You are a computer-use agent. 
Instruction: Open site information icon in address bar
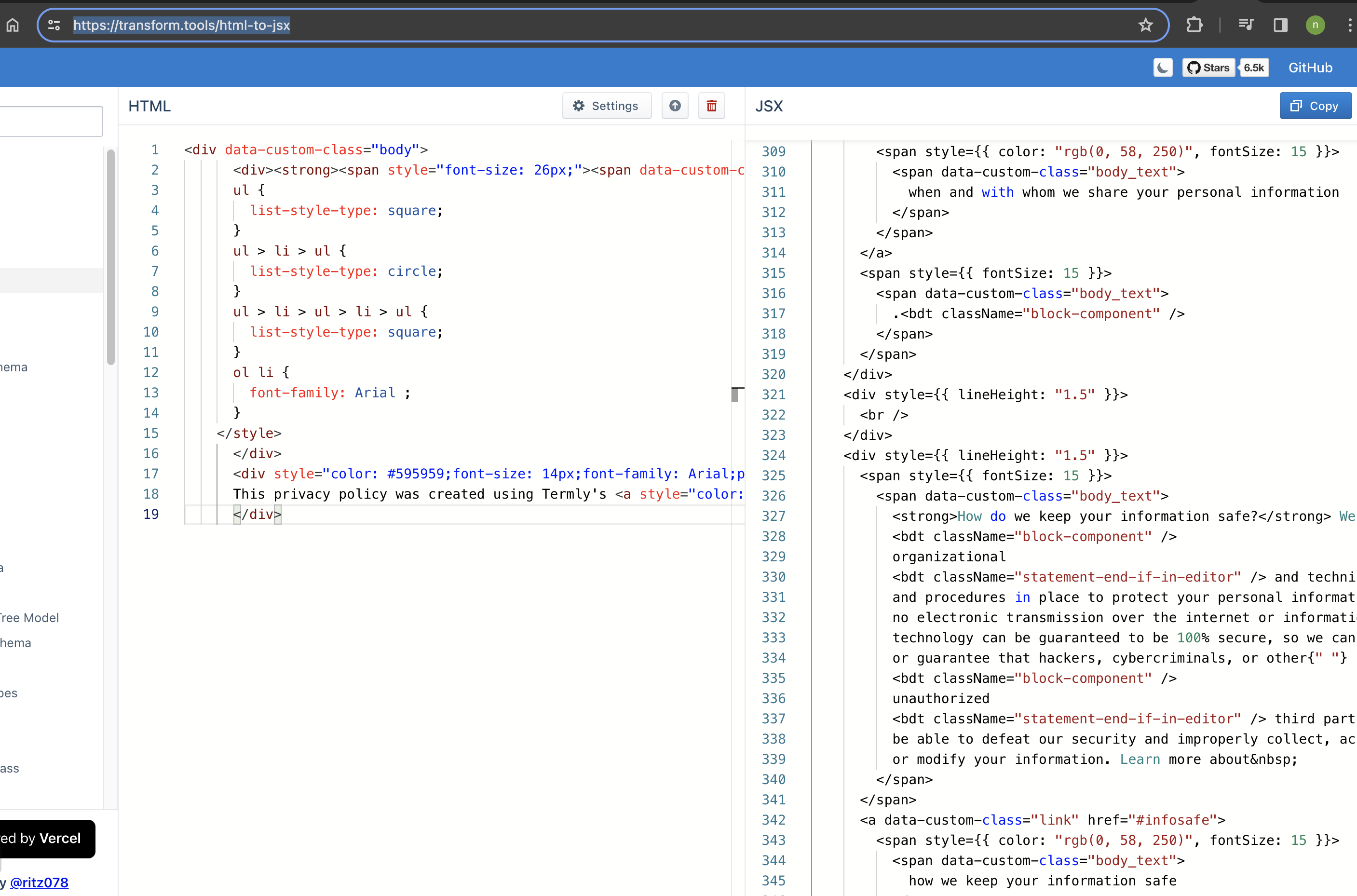54,25
